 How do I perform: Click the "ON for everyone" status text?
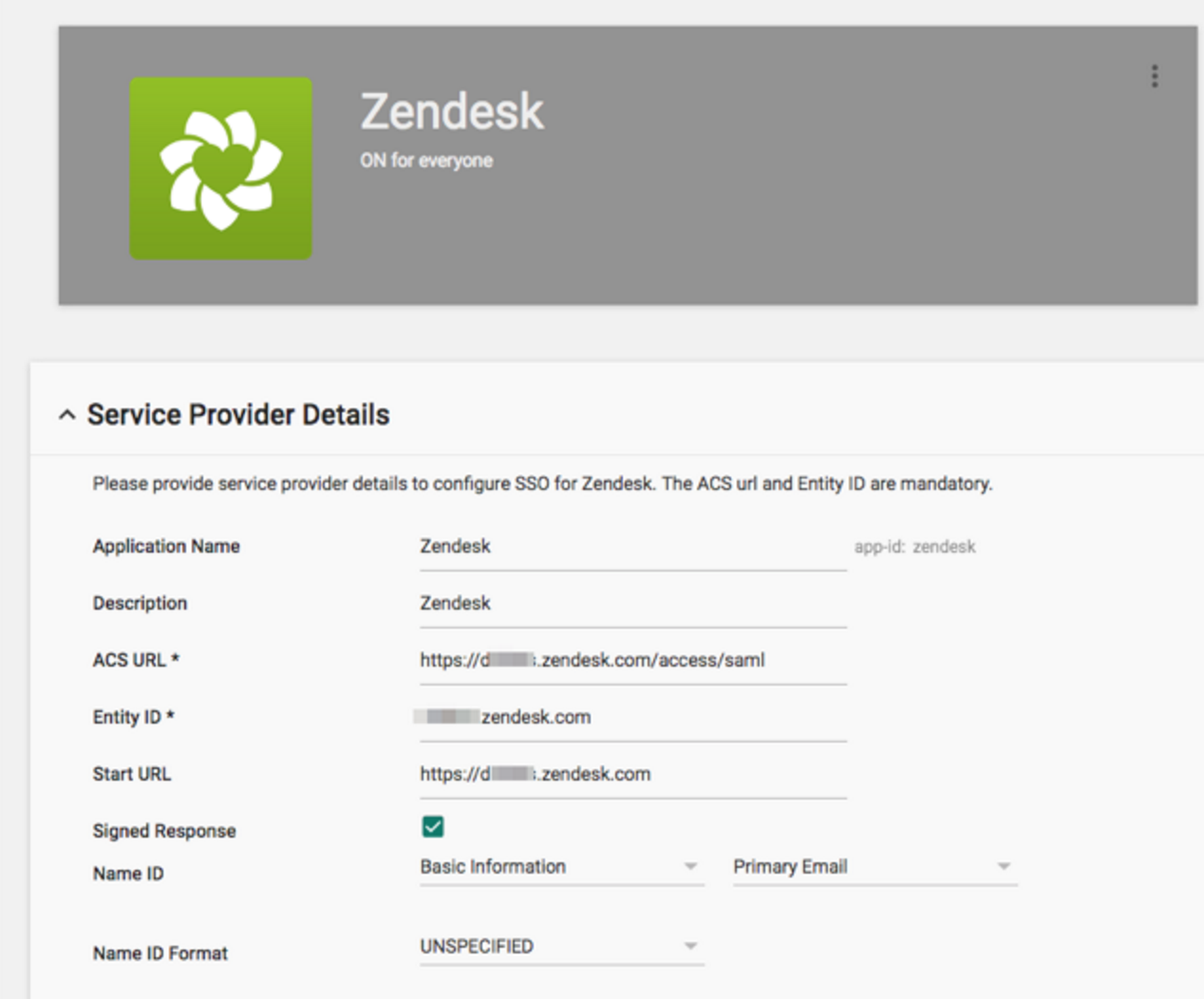425,160
